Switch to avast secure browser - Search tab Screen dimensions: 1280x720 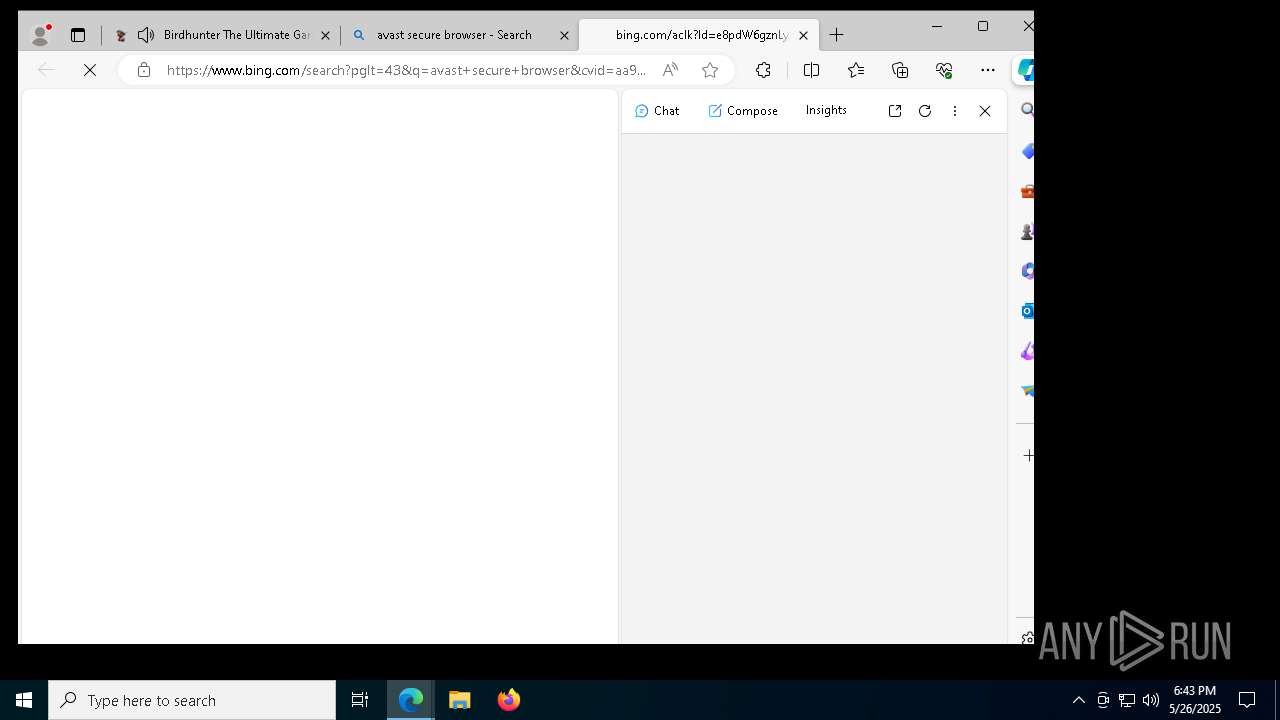[454, 35]
